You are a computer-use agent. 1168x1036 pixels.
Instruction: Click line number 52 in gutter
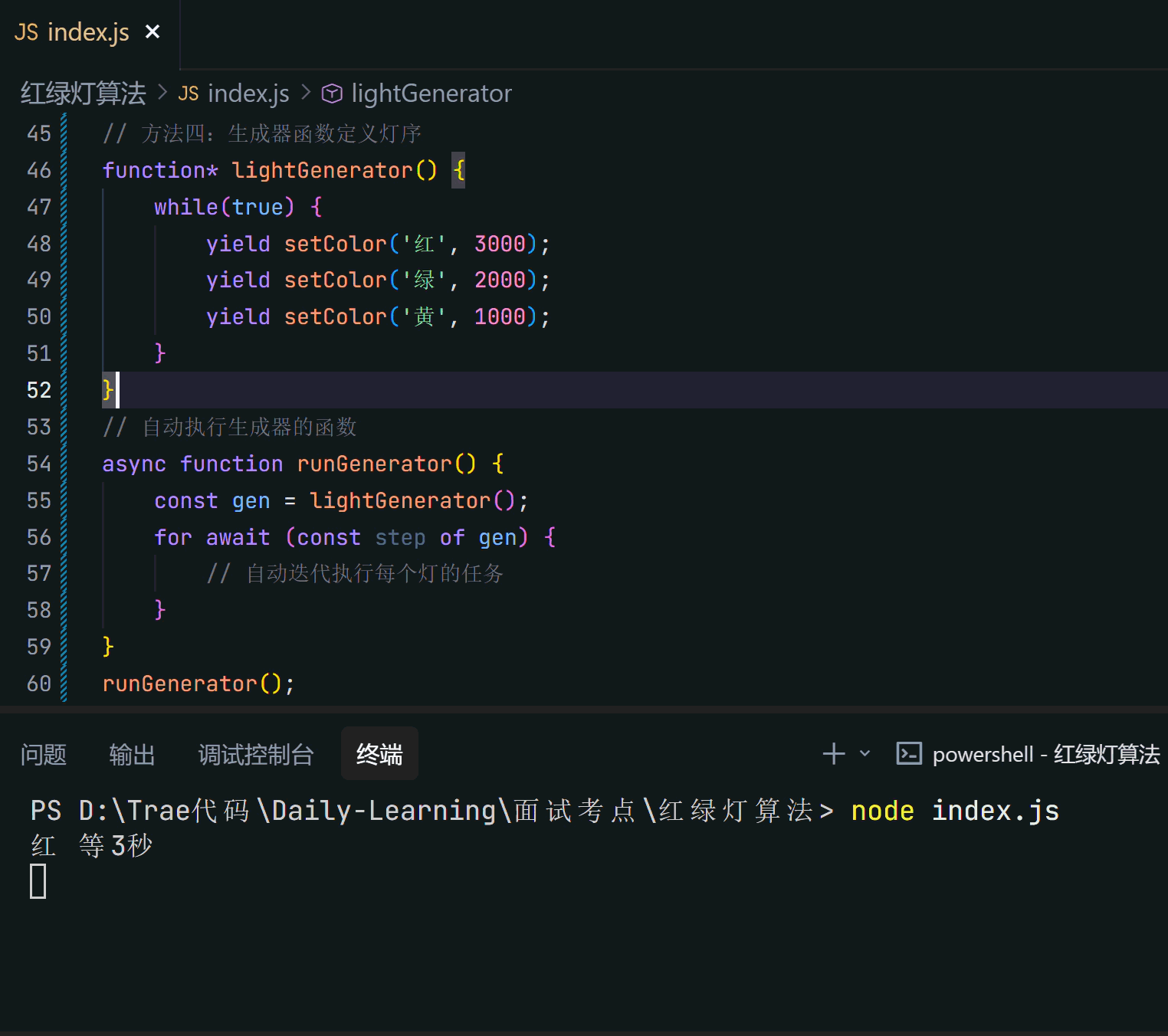(39, 390)
